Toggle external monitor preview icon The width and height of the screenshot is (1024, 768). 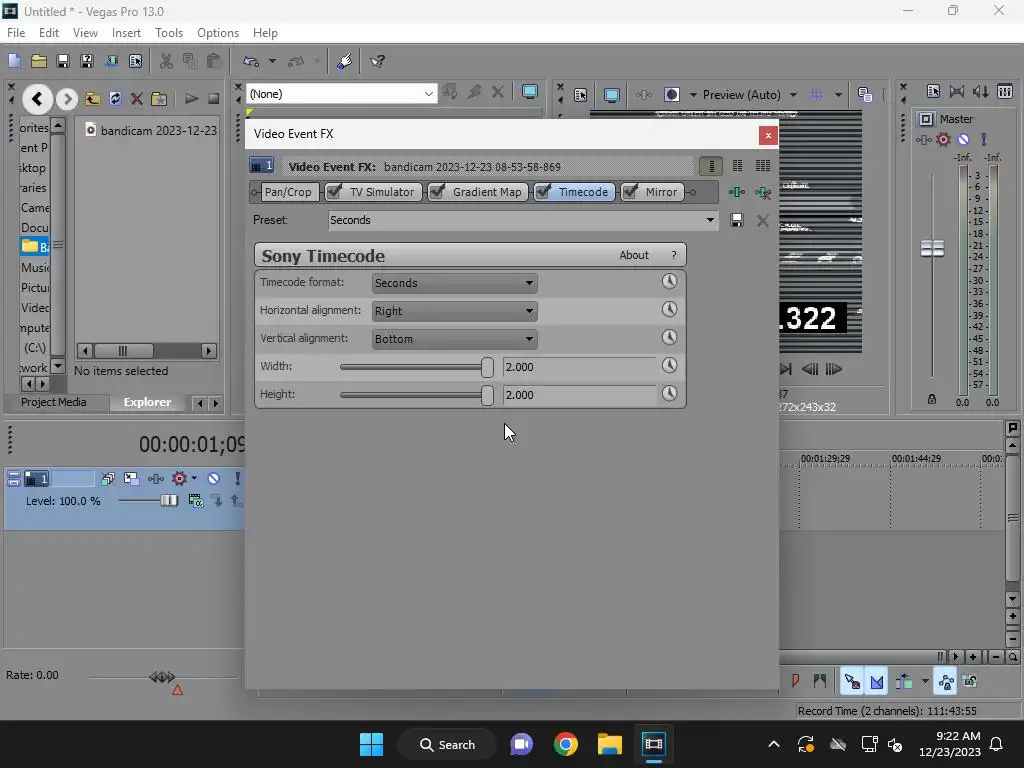pos(612,95)
